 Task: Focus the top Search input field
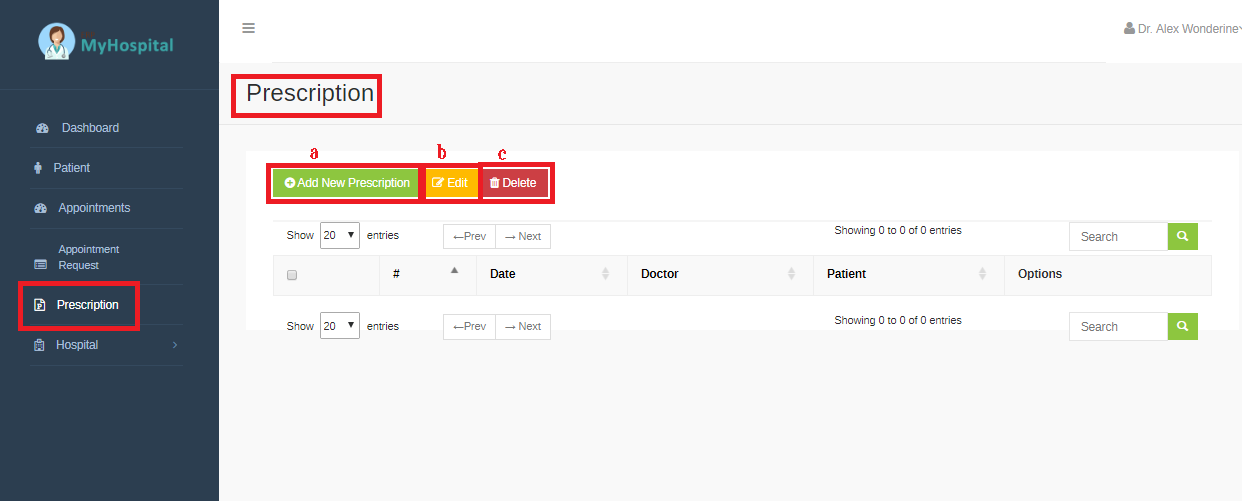click(1119, 237)
